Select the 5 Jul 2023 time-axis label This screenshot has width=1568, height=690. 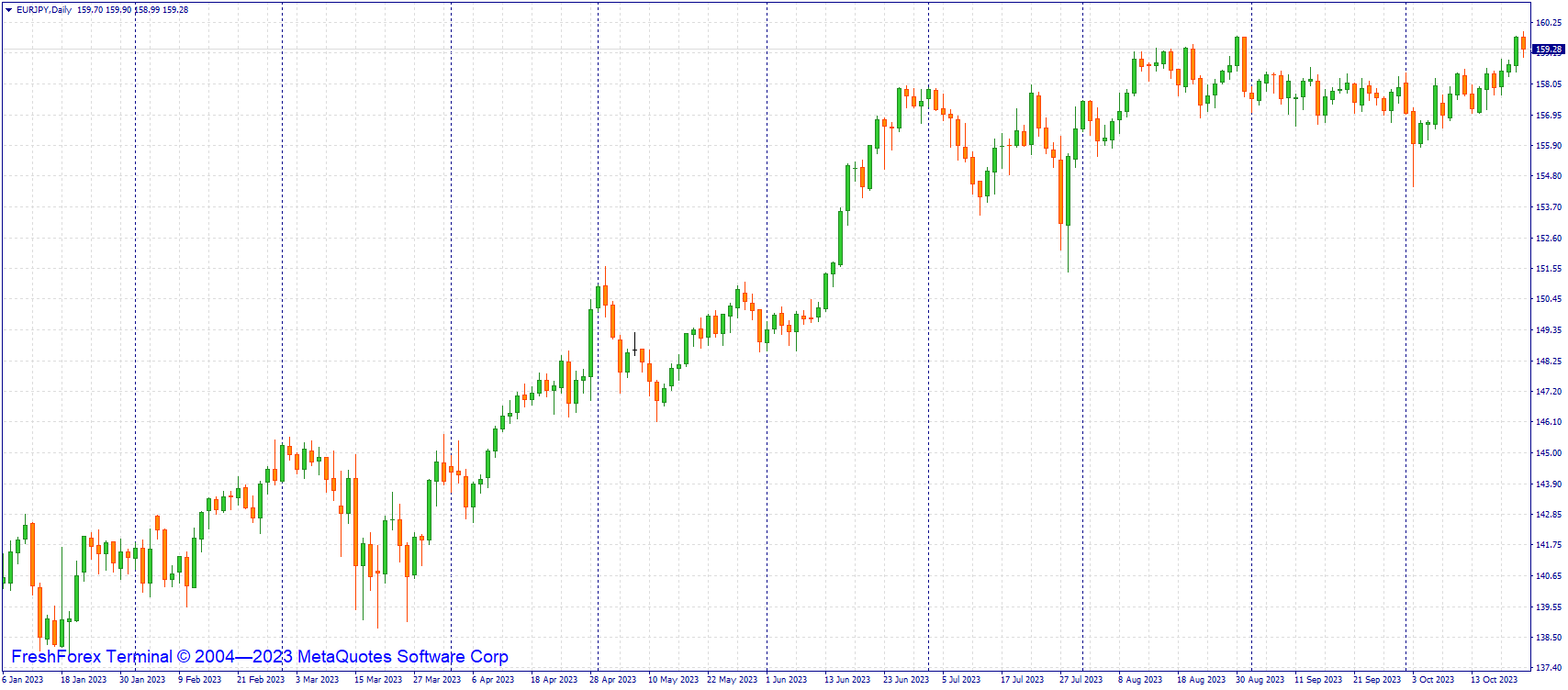pyautogui.click(x=961, y=680)
